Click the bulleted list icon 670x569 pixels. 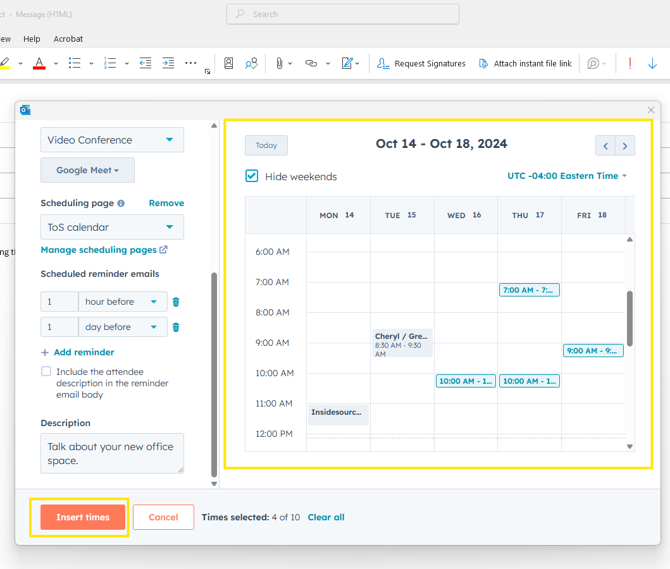(75, 63)
